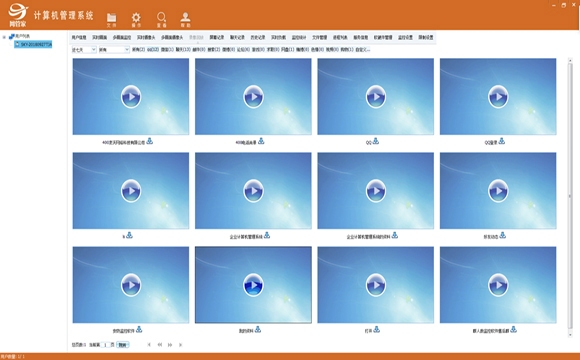The image size is (580, 360).
Task: Click the current page number input field
Action: tap(105, 345)
